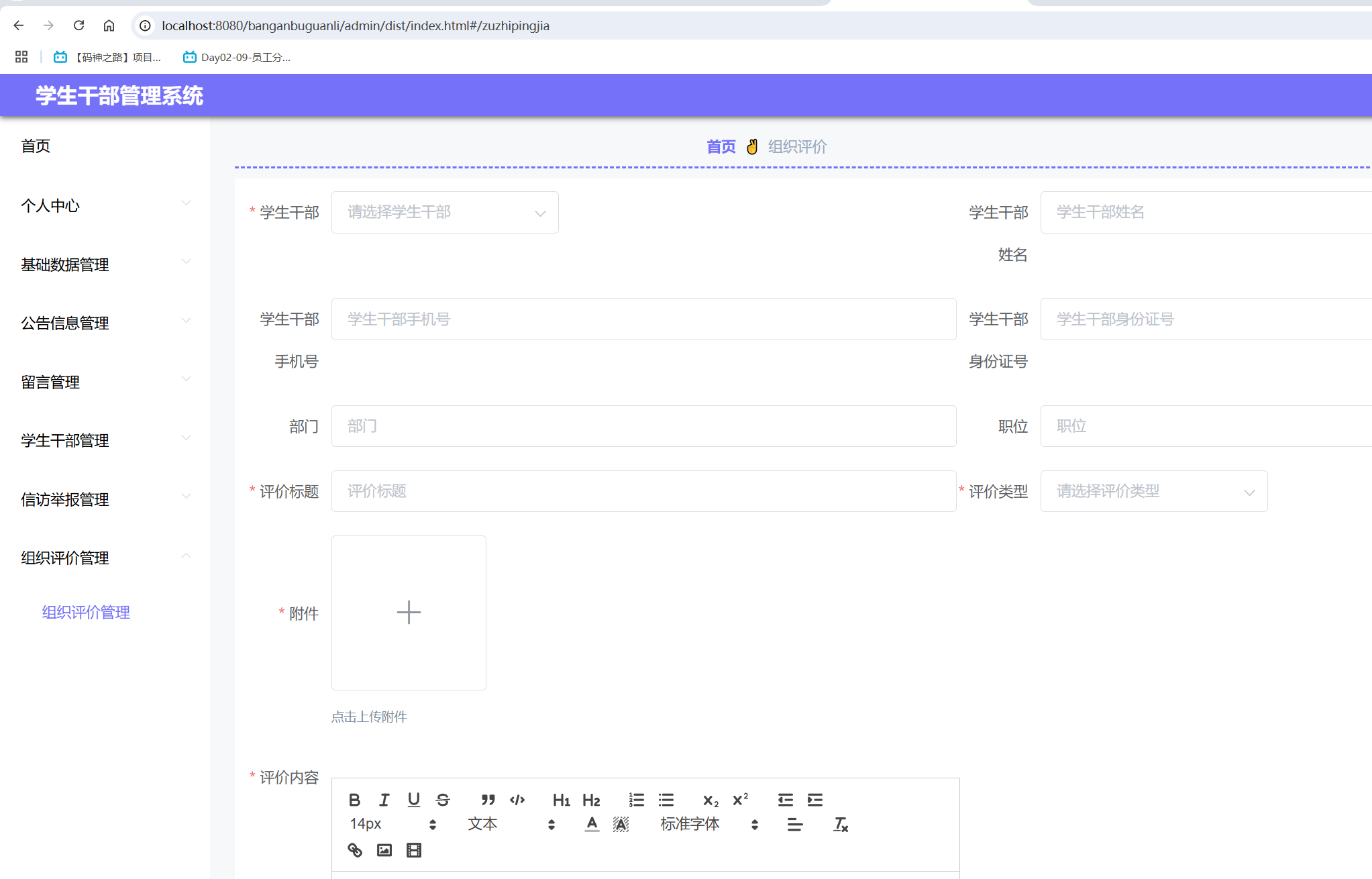
Task: Click 学生干部管理系统 header title
Action: (119, 95)
